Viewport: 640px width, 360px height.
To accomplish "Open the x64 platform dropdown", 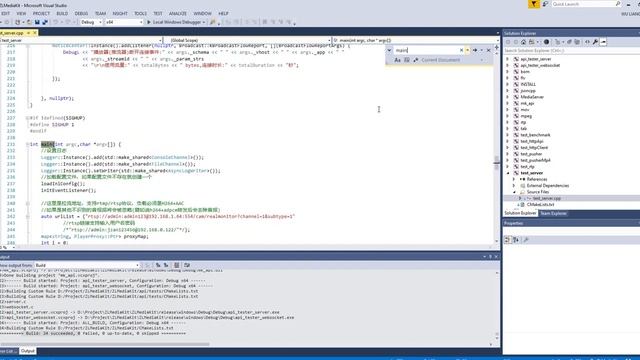I will [124, 22].
